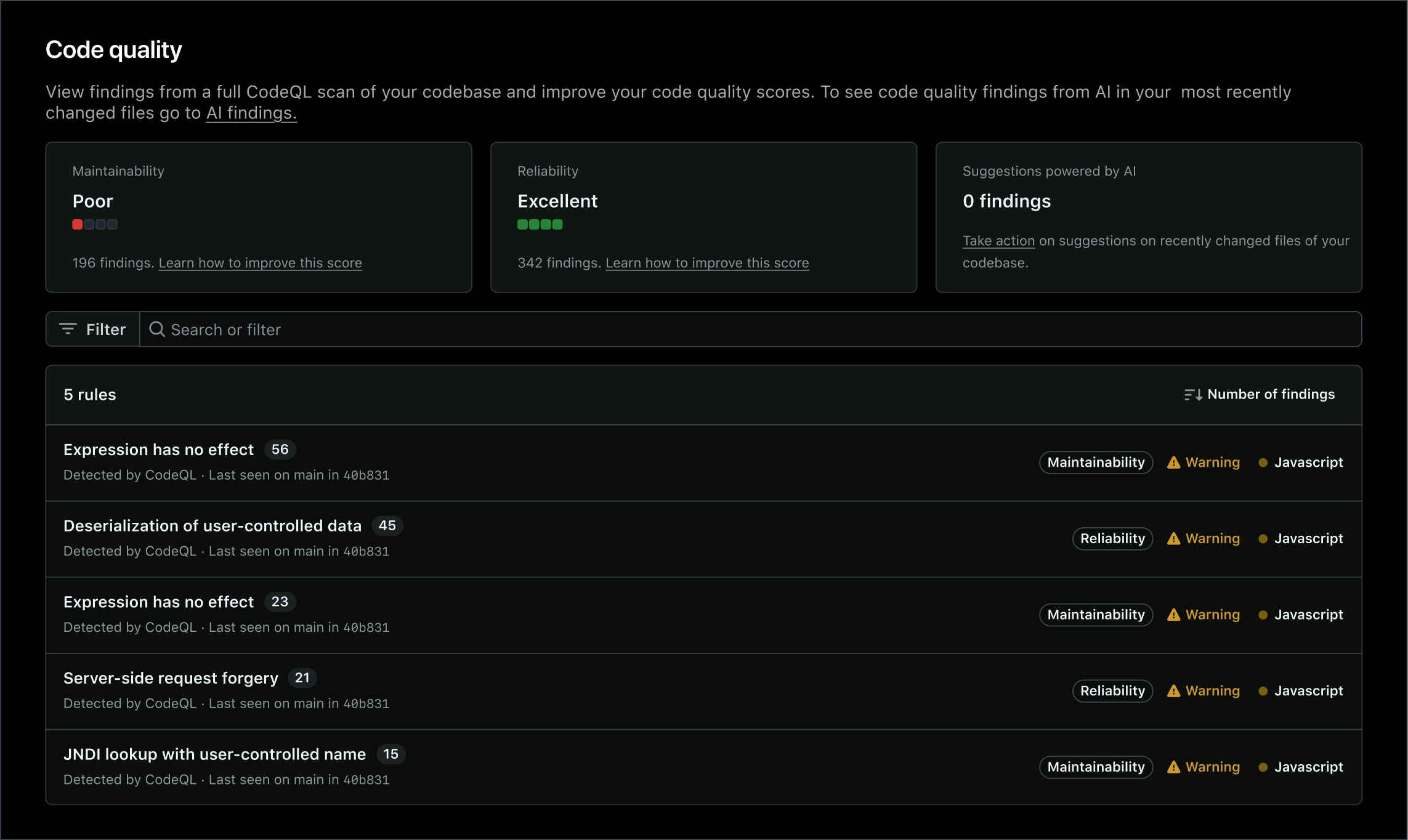Viewport: 1408px width, 840px height.
Task: Open Reliability Learn how to improve this score
Action: [707, 263]
